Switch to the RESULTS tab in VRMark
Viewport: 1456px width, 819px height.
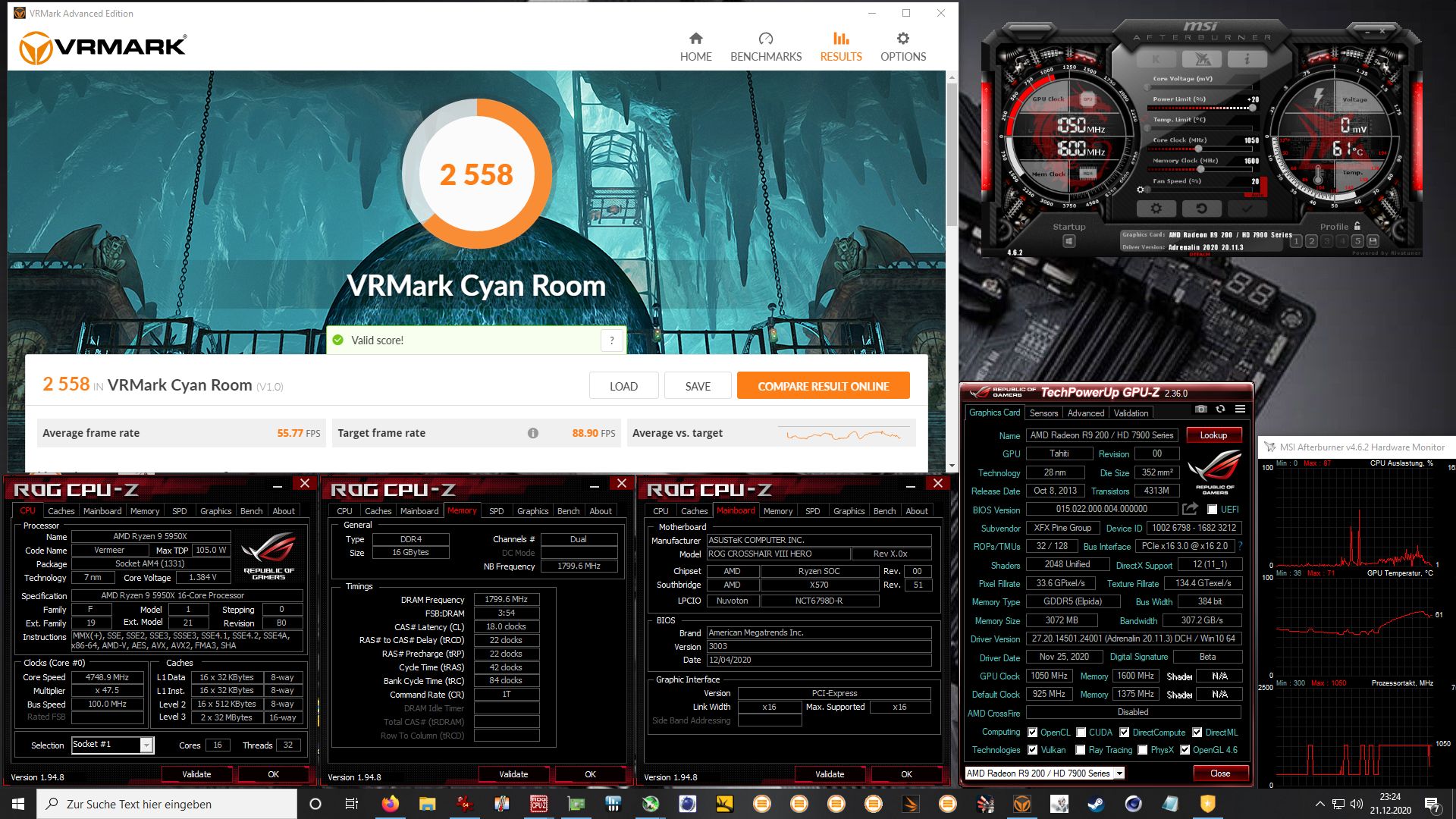pyautogui.click(x=840, y=47)
